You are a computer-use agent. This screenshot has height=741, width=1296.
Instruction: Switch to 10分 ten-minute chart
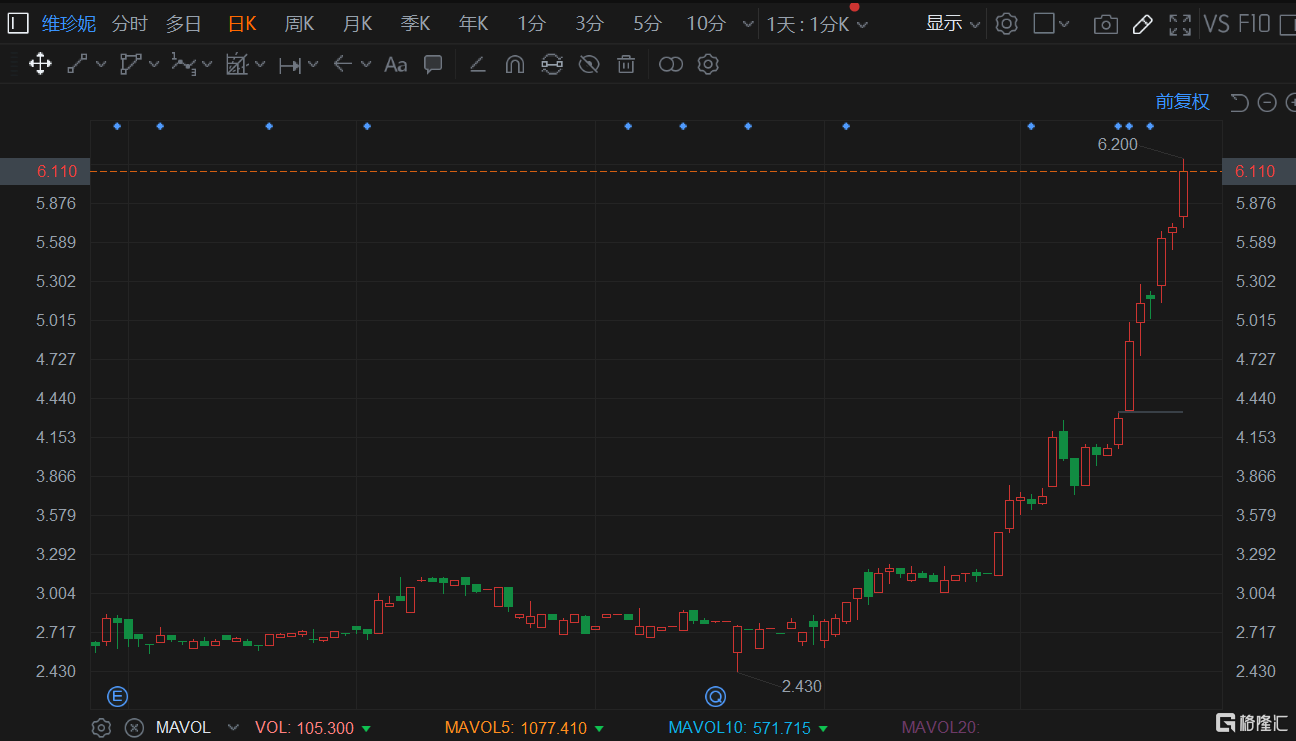pos(707,24)
